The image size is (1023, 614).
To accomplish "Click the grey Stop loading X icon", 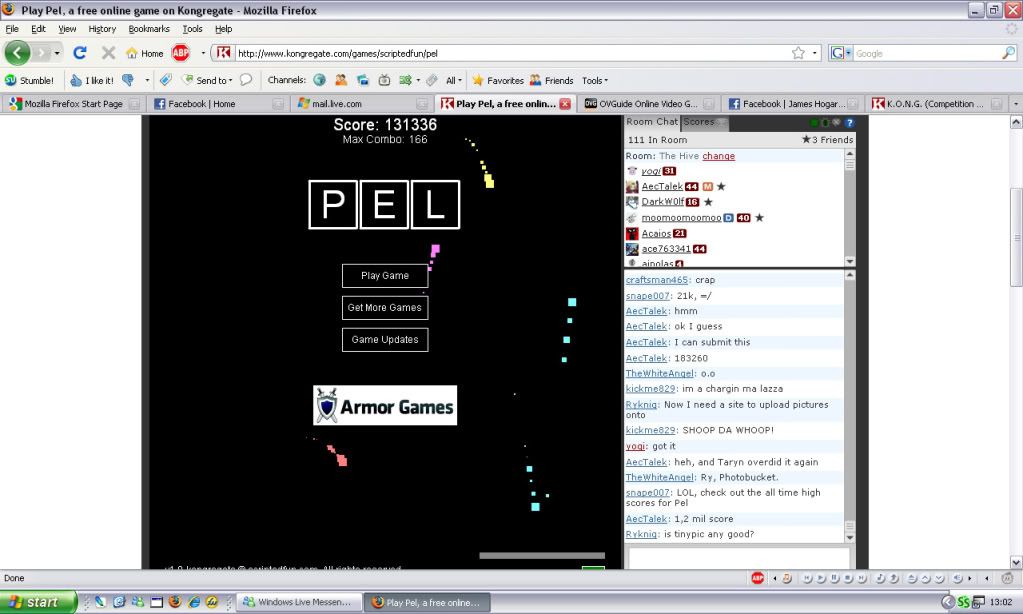I will point(108,53).
